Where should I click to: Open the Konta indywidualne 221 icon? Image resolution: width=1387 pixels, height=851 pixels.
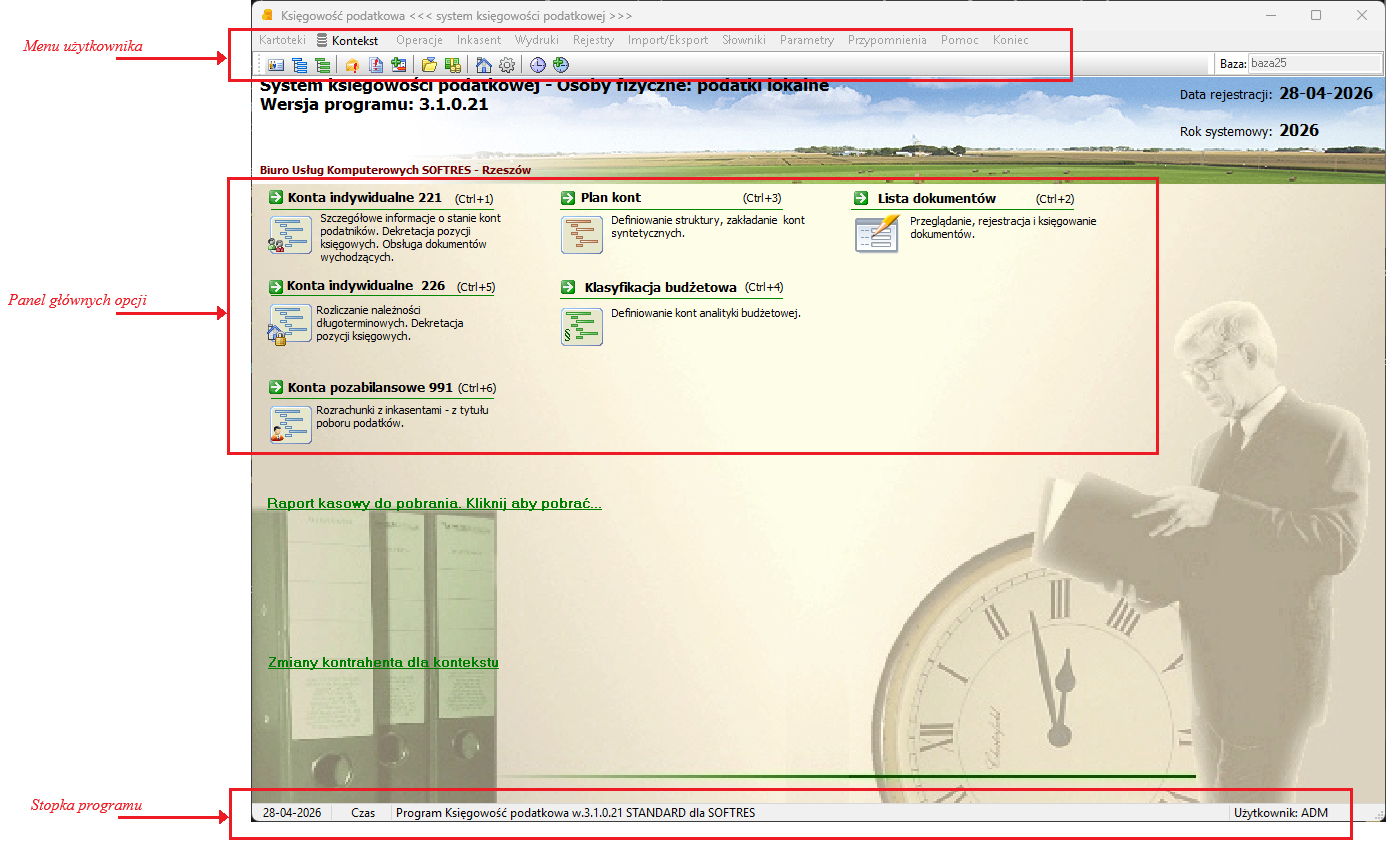290,232
